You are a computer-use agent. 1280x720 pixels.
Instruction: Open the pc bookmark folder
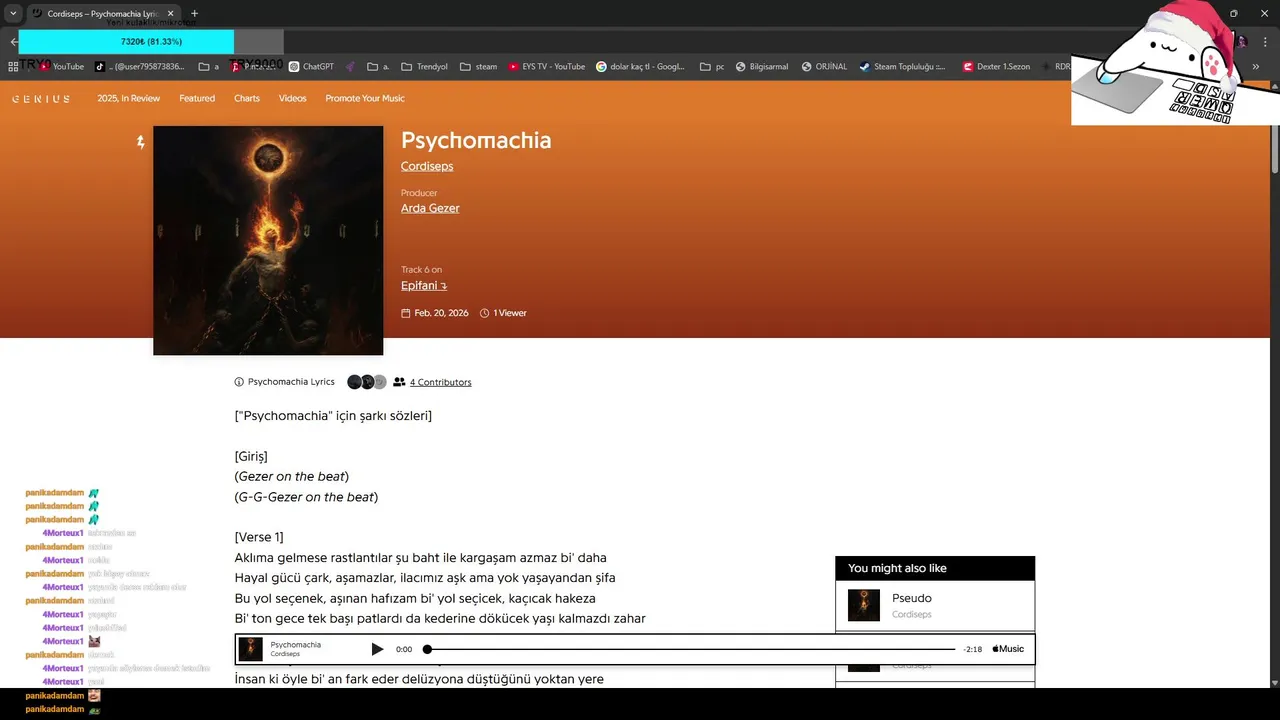tap(712, 67)
